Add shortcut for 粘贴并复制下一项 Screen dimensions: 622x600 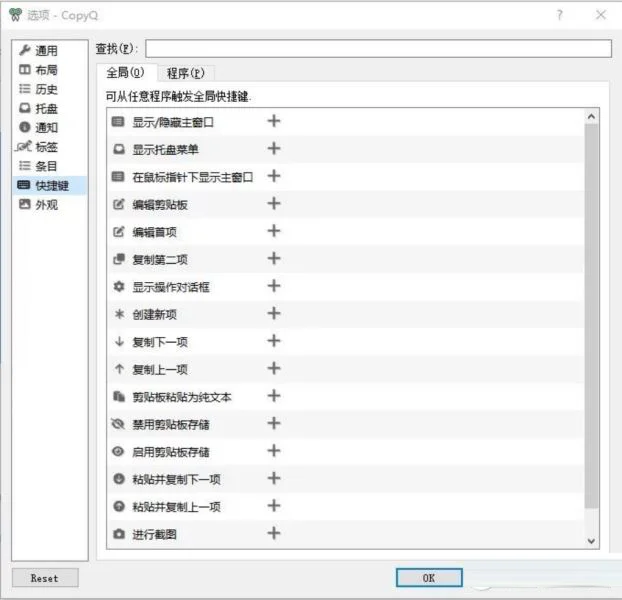274,478
